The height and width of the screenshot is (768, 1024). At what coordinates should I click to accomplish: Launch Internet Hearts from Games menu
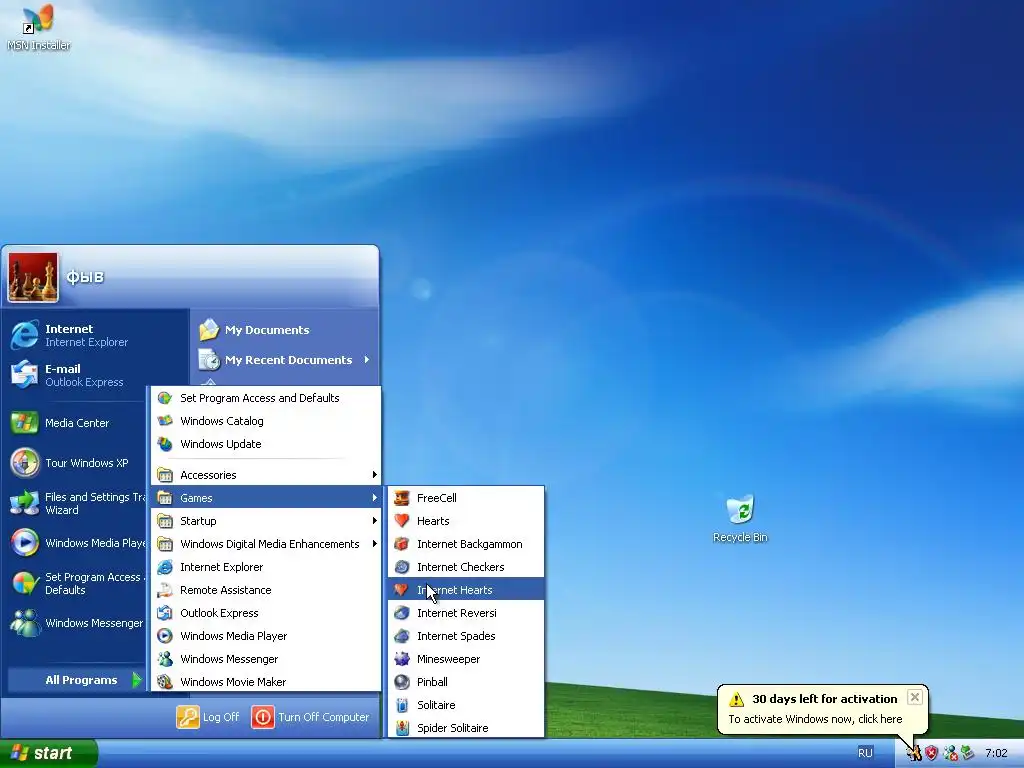click(466, 590)
